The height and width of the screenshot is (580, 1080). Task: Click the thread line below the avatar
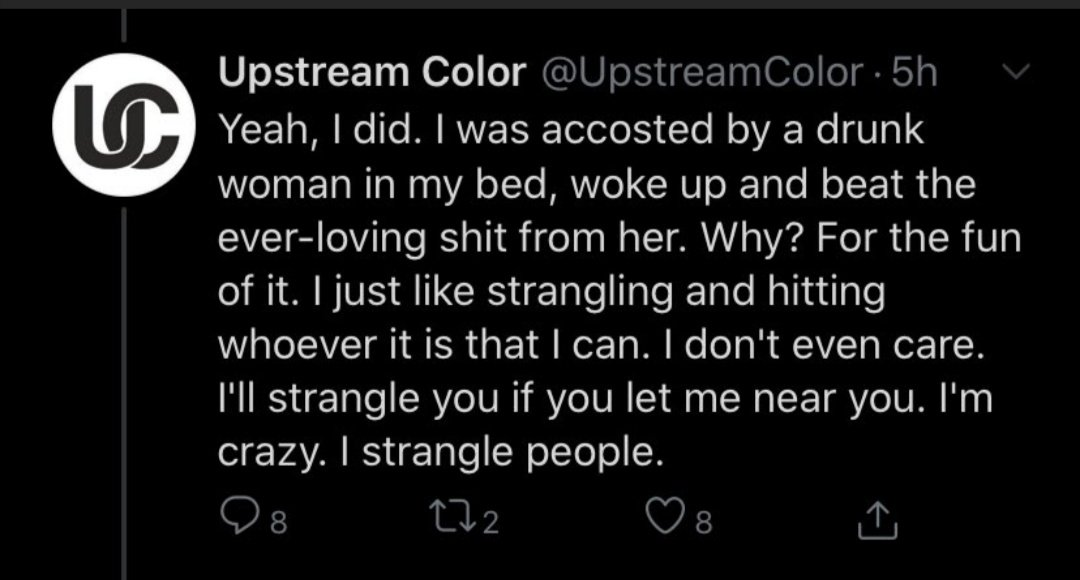click(124, 393)
